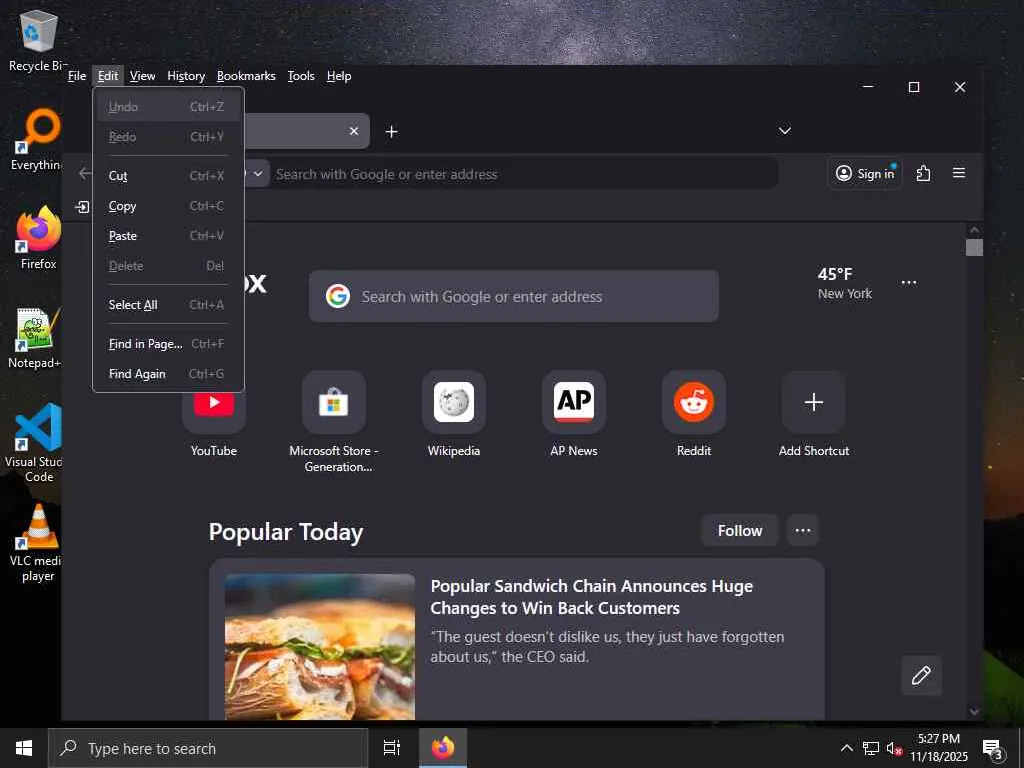
Task: Open the network tray icon
Action: (x=871, y=748)
